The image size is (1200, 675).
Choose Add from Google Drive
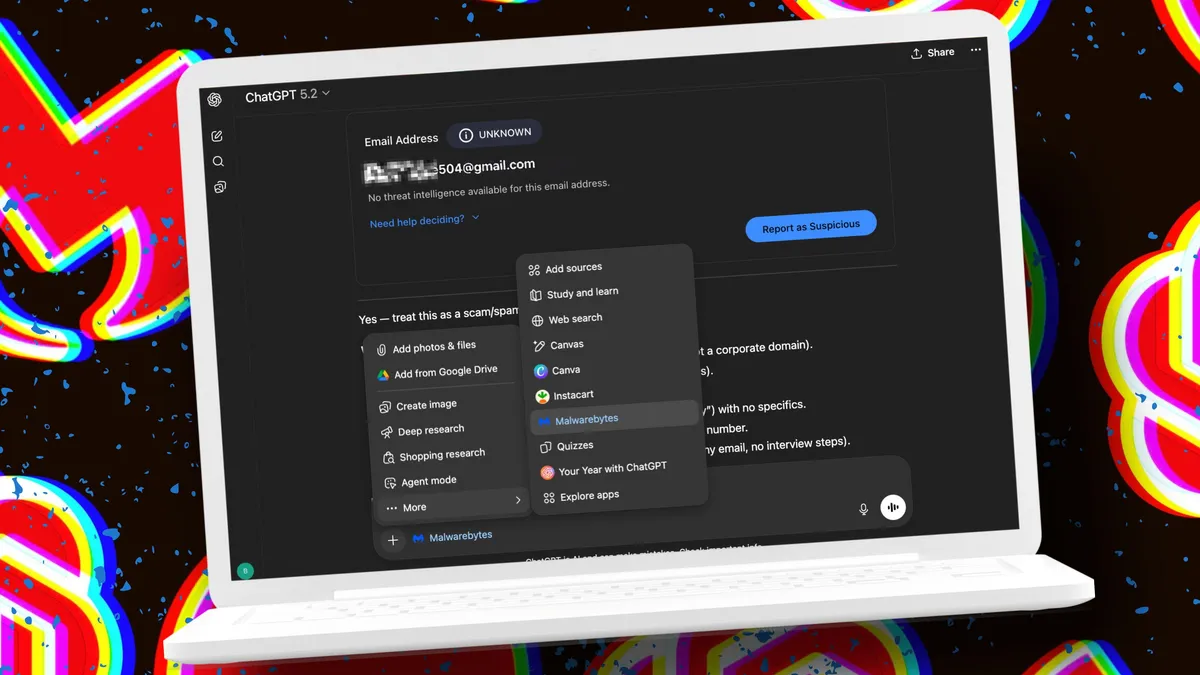(444, 373)
